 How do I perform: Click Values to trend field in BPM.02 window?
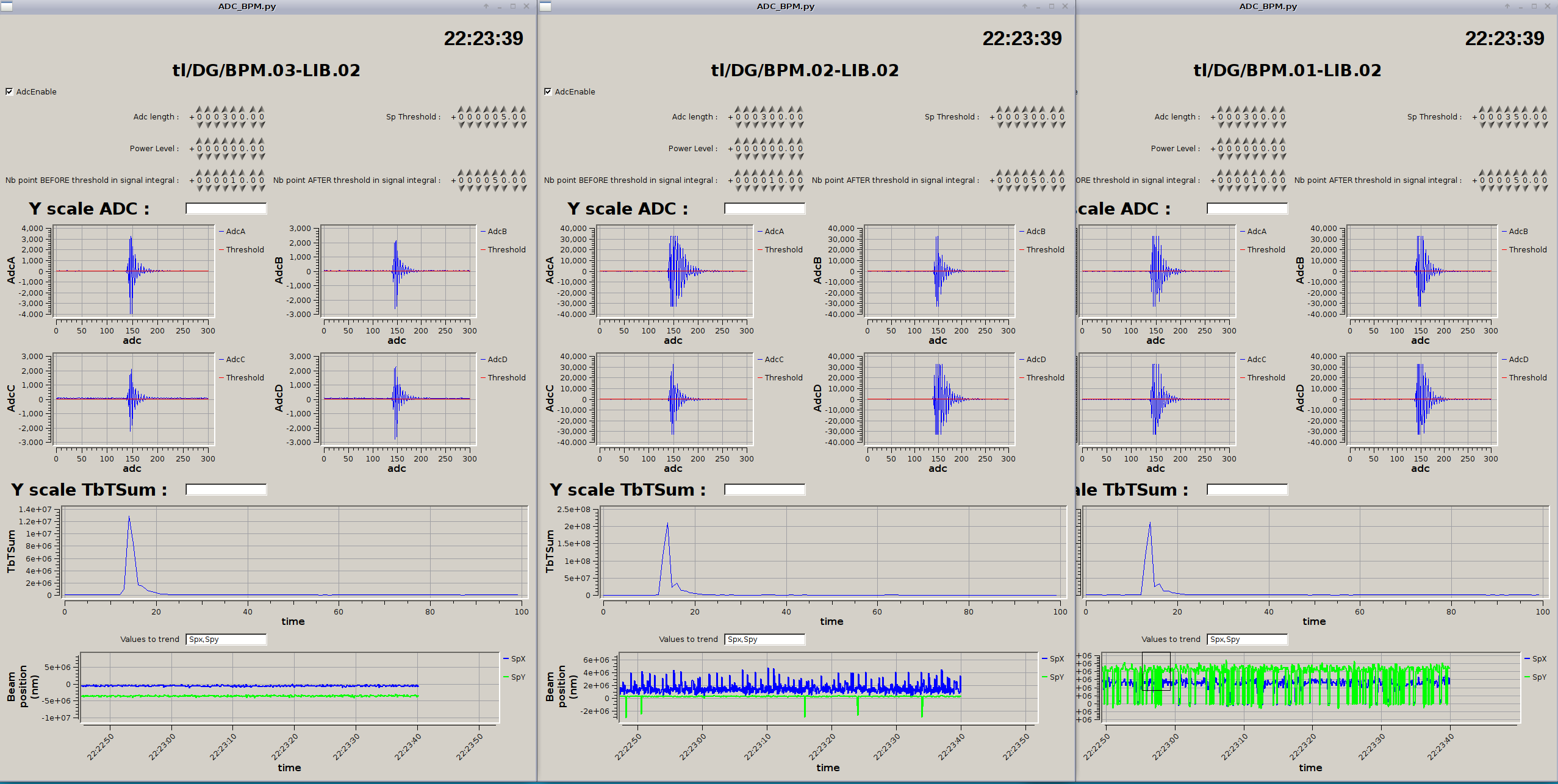click(764, 639)
